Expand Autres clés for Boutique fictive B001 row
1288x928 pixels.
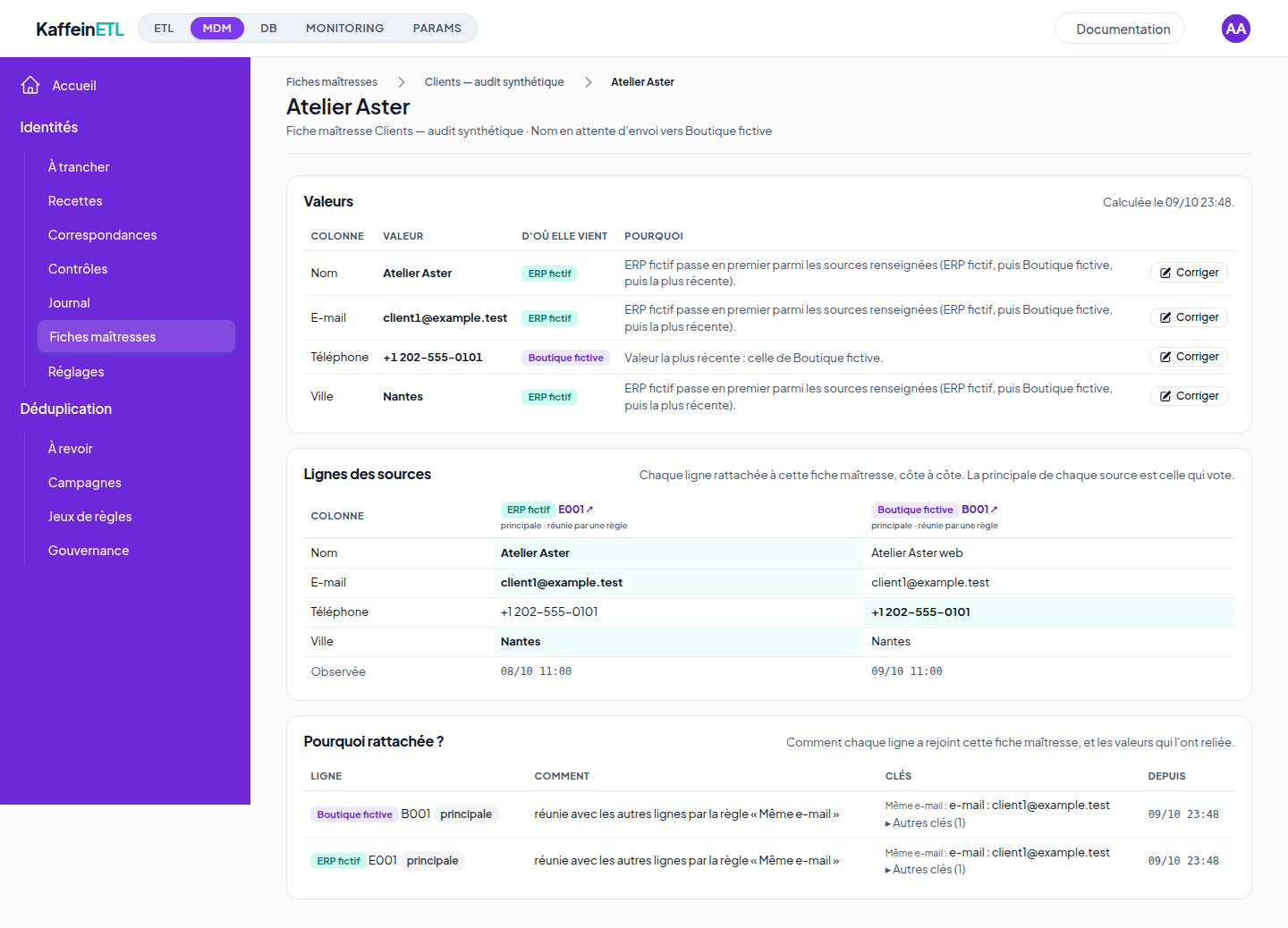[925, 823]
